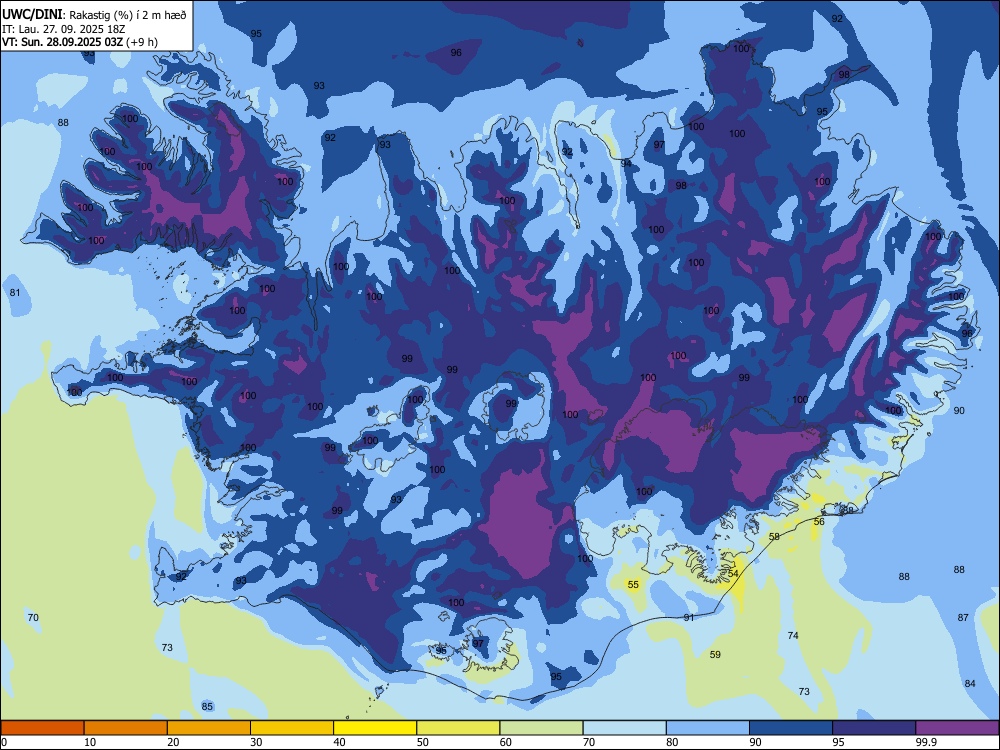Click the '58' humidity value on the map

tap(774, 536)
